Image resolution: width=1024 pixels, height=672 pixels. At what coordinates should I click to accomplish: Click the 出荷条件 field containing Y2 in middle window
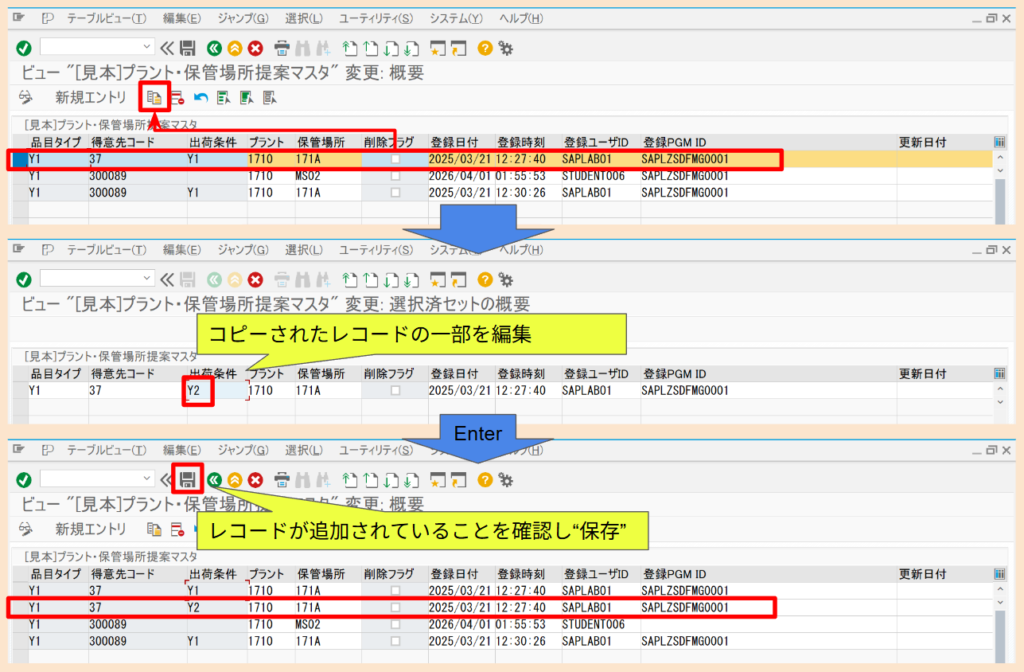coord(200,391)
